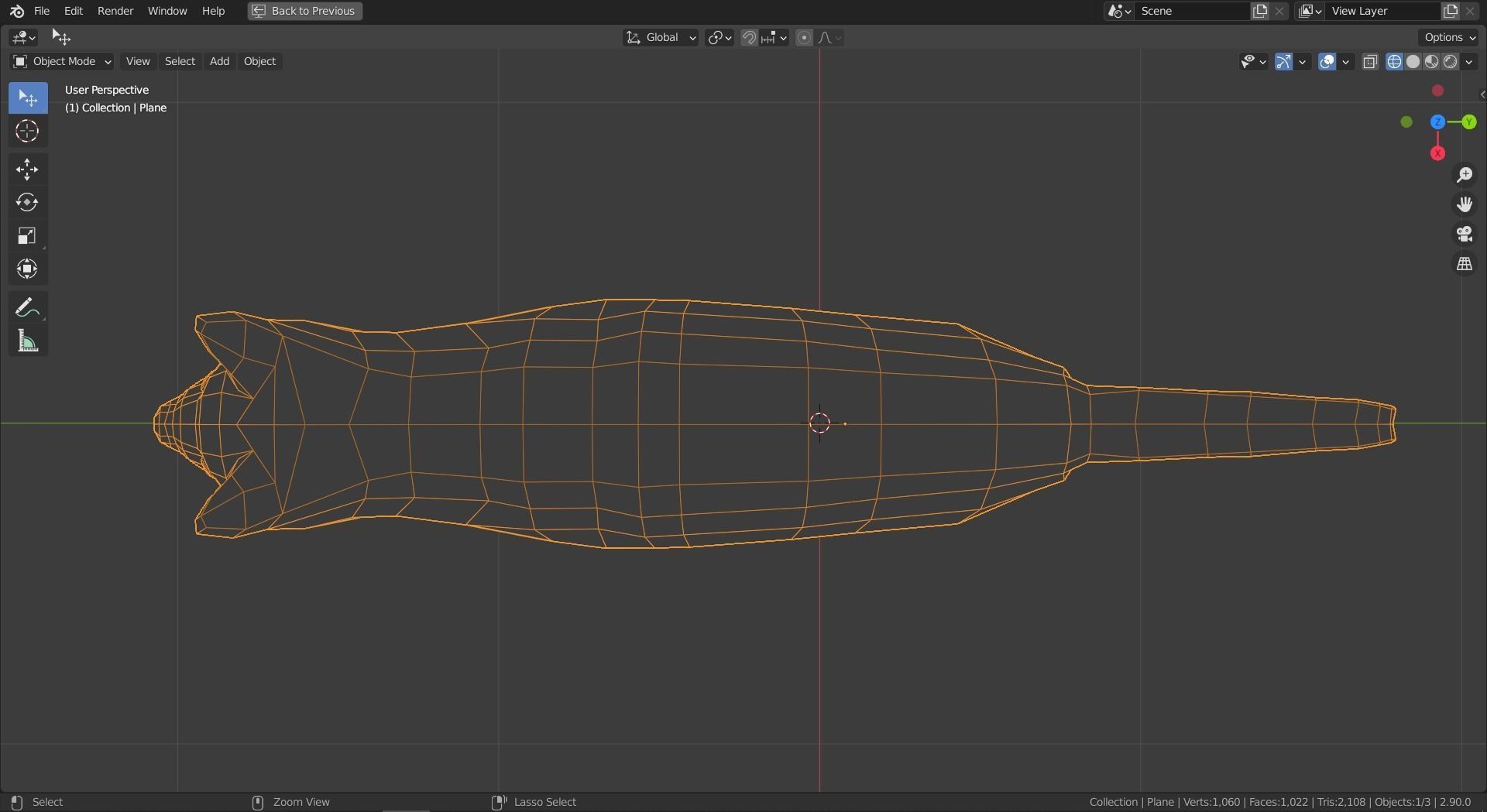Open the Object Mode dropdown
The height and width of the screenshot is (812, 1487).
tap(62, 61)
